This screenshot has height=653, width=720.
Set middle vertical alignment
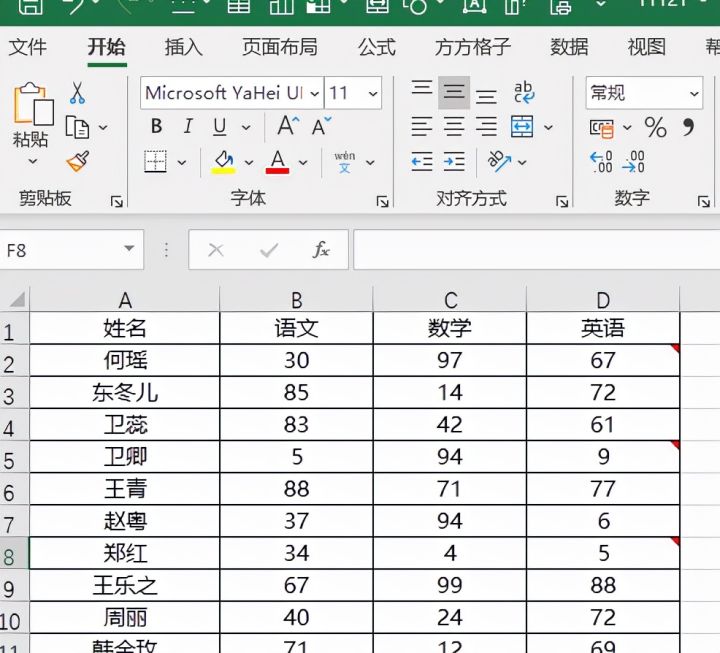pyautogui.click(x=454, y=92)
